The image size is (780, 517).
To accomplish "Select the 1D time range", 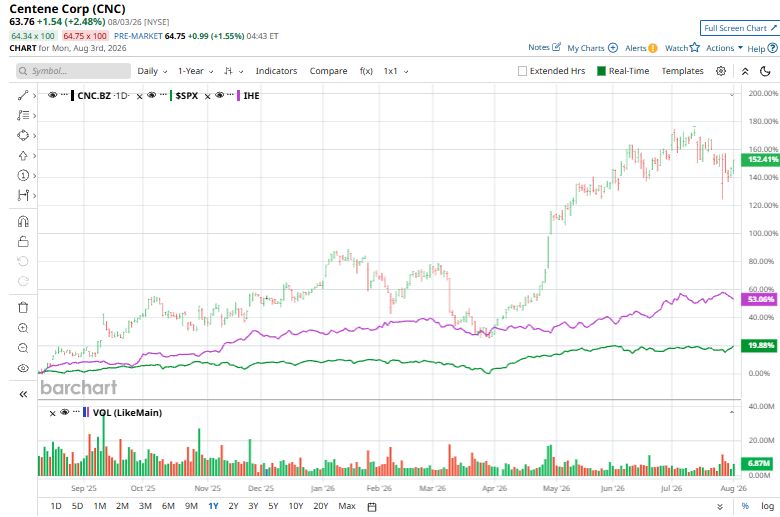I will (x=56, y=506).
